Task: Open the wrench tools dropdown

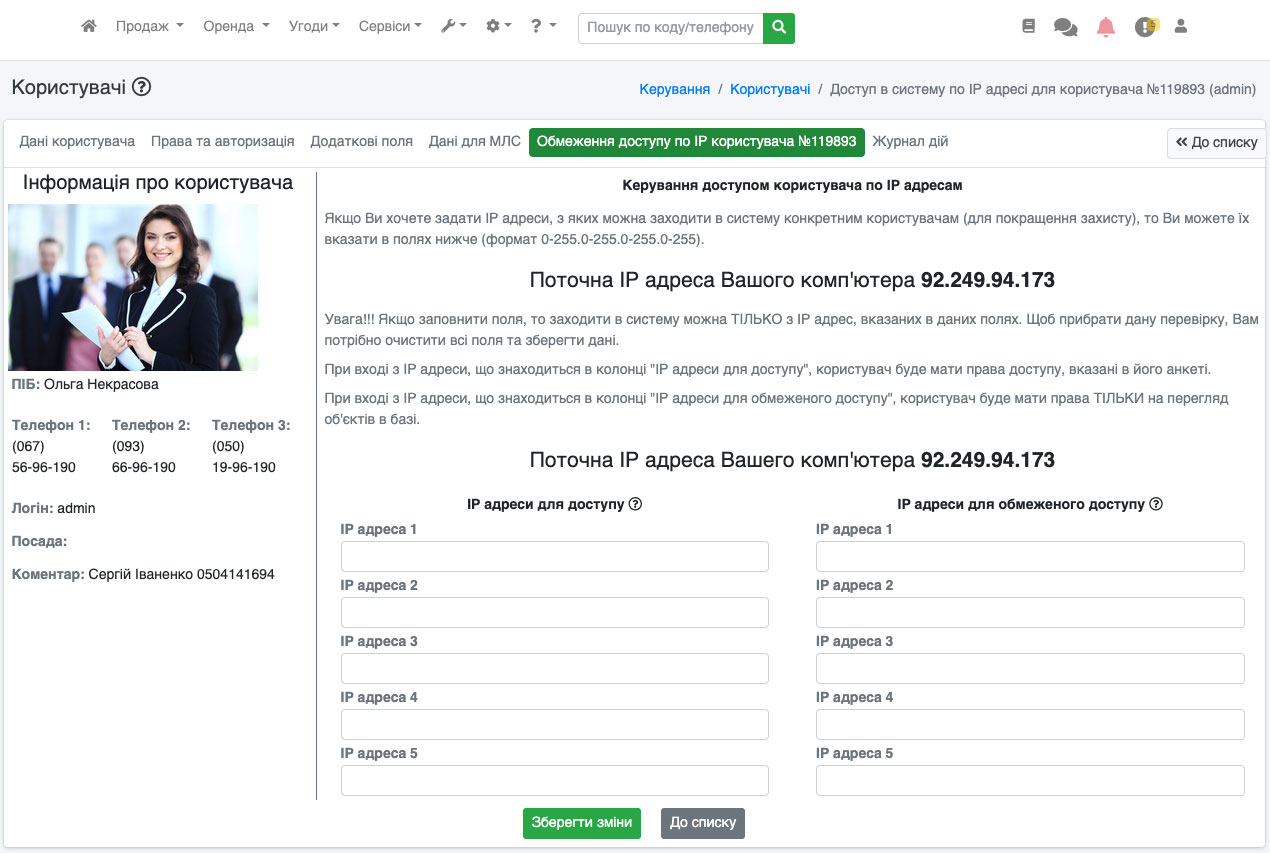Action: [x=453, y=27]
